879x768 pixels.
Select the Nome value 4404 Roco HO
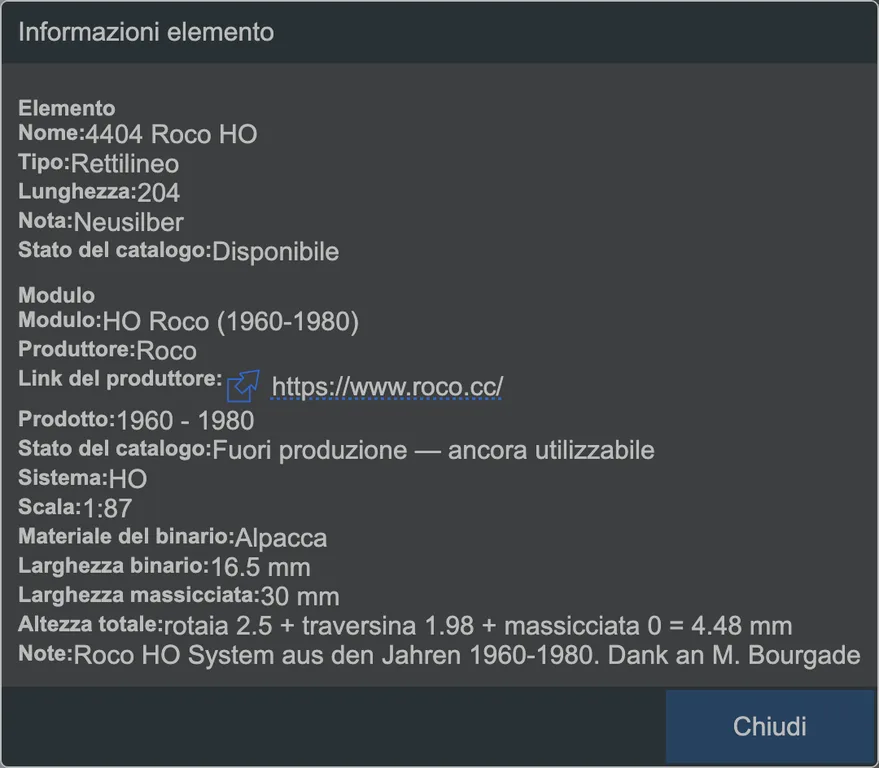(171, 135)
